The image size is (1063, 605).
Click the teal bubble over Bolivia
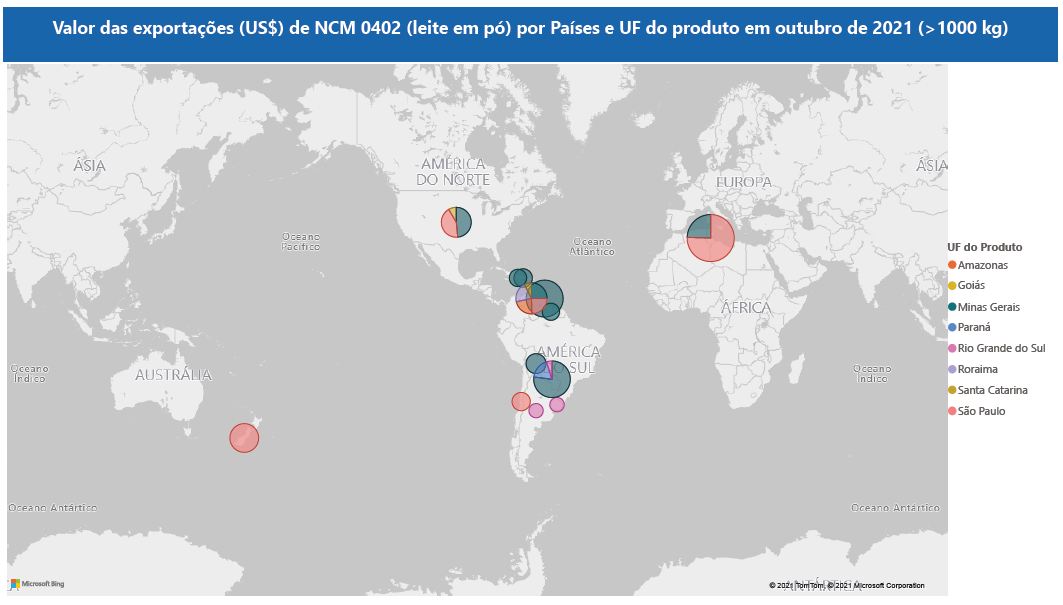pos(536,364)
